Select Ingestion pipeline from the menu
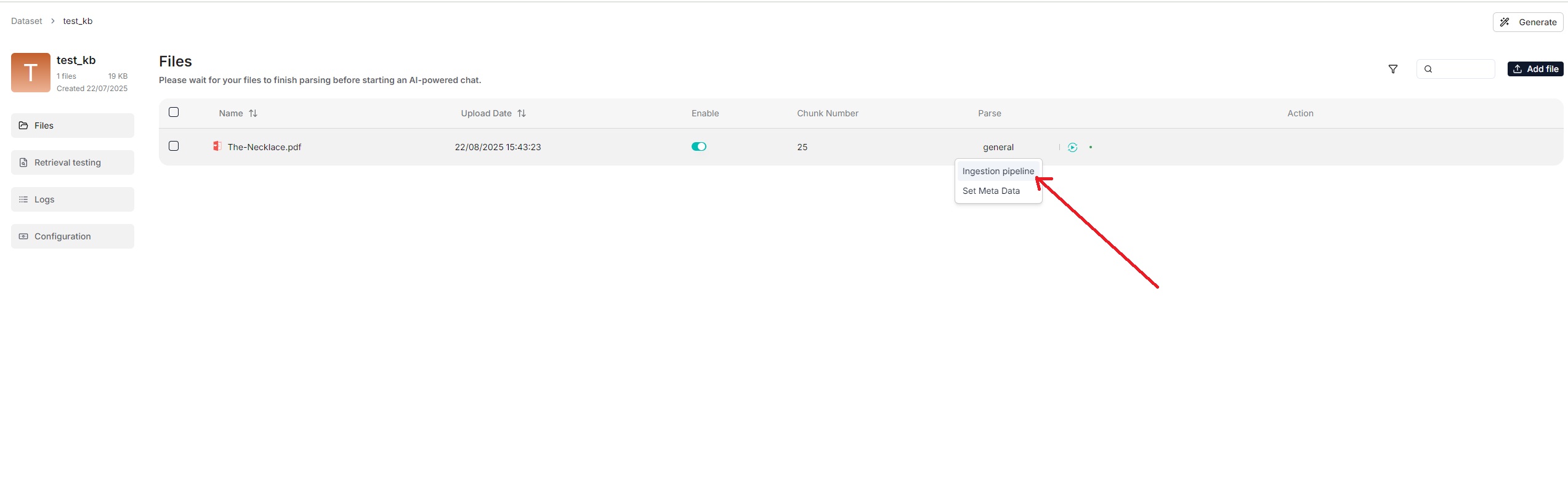Screen dimensions: 1568x496 [998, 171]
